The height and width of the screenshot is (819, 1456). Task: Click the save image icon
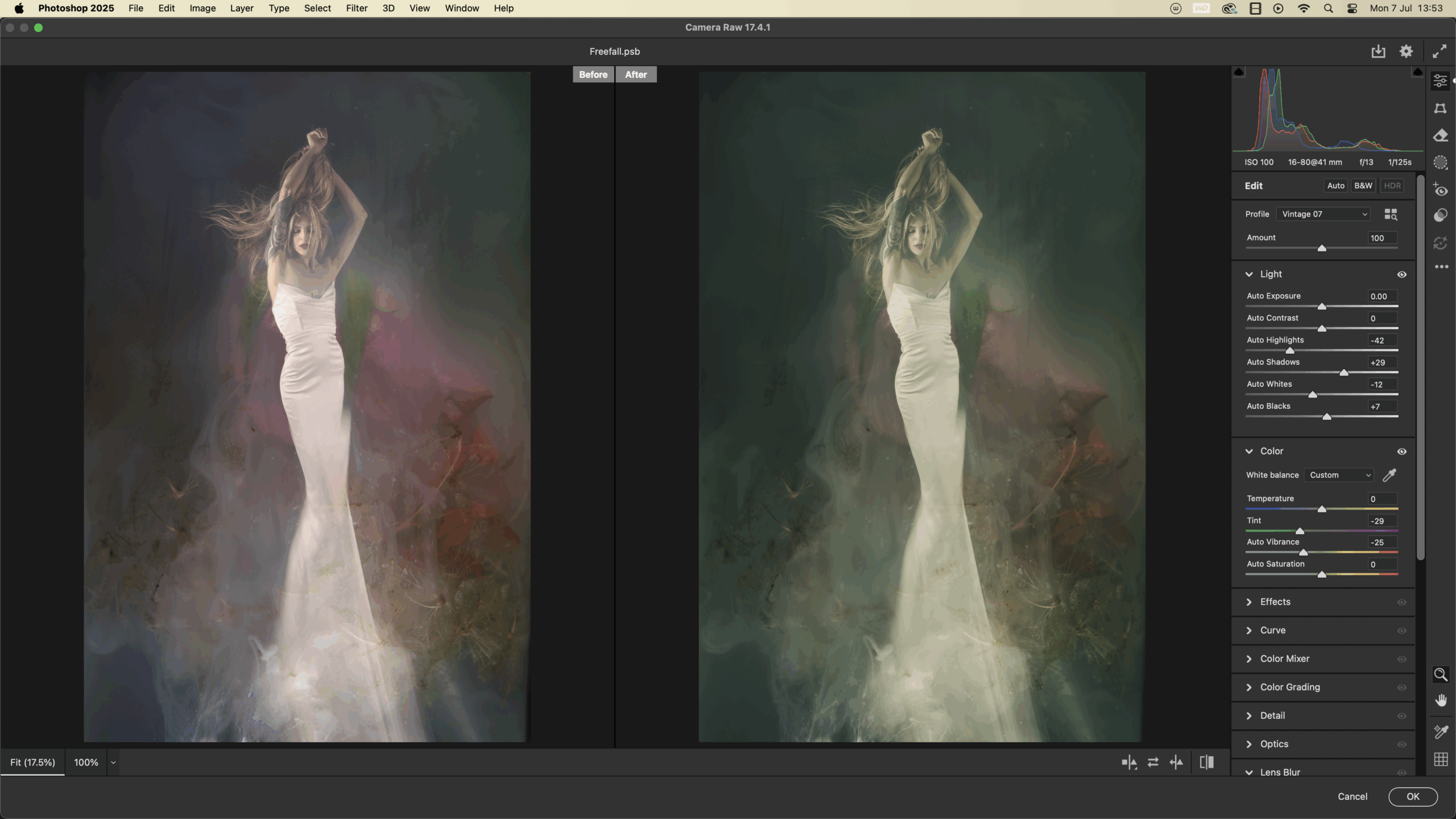pyautogui.click(x=1378, y=52)
